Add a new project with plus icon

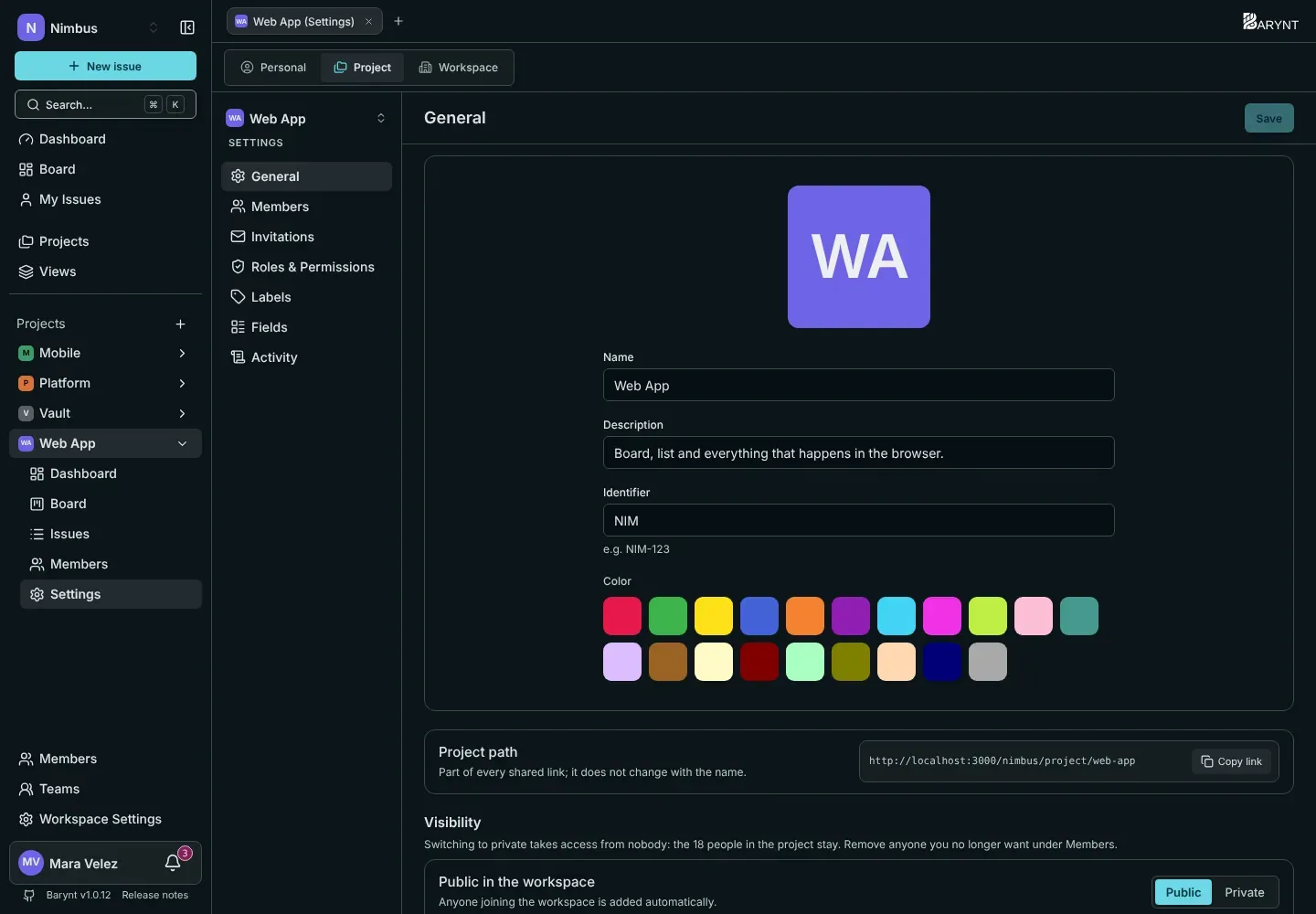pyautogui.click(x=180, y=324)
